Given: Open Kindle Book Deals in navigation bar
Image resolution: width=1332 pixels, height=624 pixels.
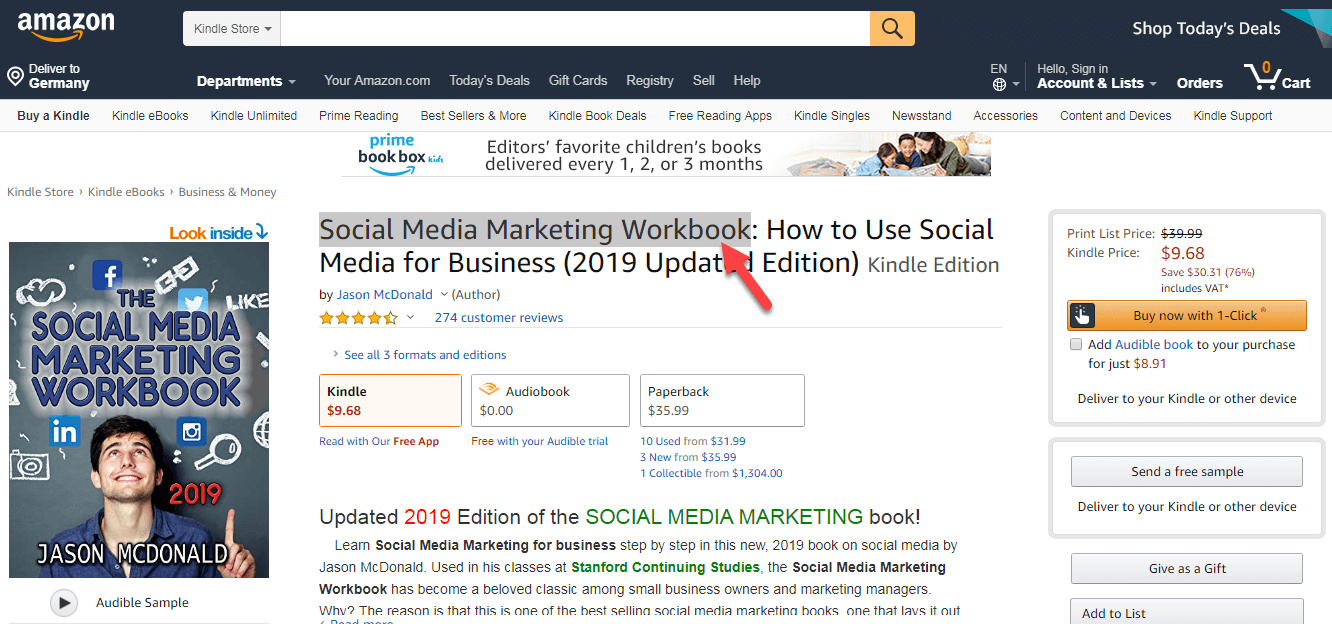Looking at the screenshot, I should click(597, 116).
